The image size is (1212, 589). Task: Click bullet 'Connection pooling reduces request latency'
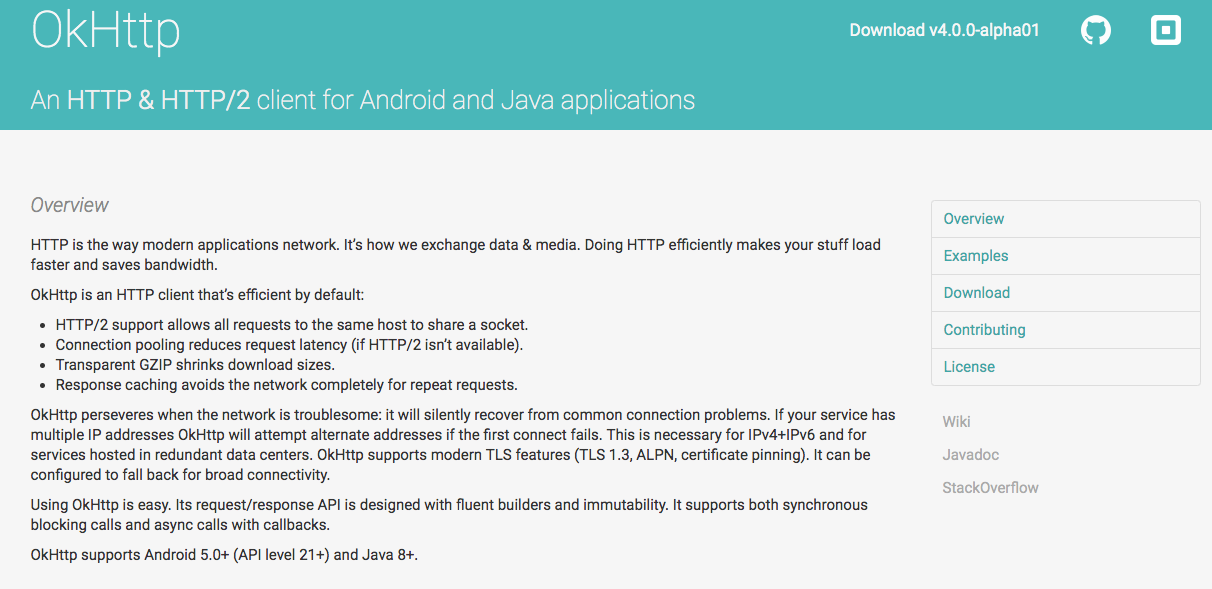tap(290, 345)
